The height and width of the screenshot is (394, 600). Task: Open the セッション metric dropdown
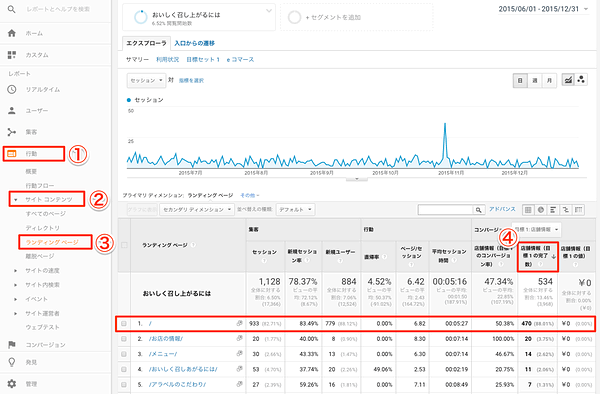click(x=147, y=80)
